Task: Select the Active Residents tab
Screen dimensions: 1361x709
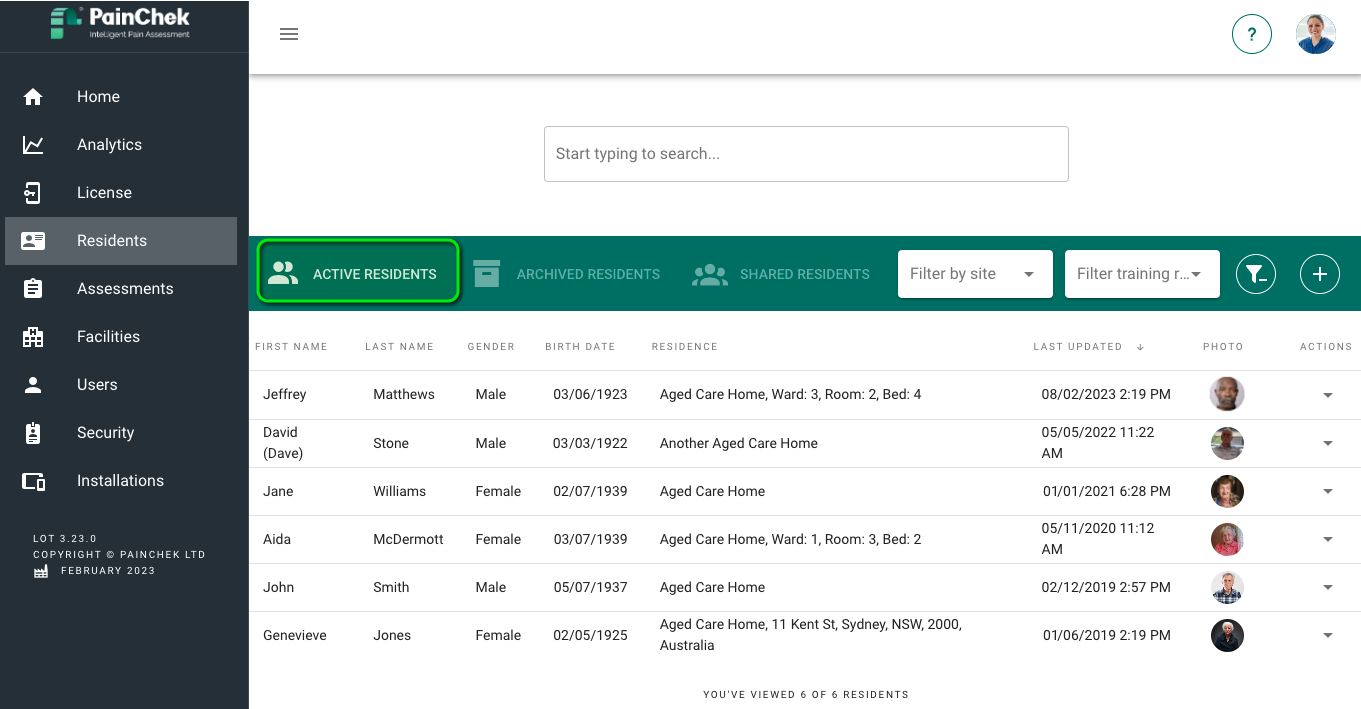Action: [x=358, y=271]
